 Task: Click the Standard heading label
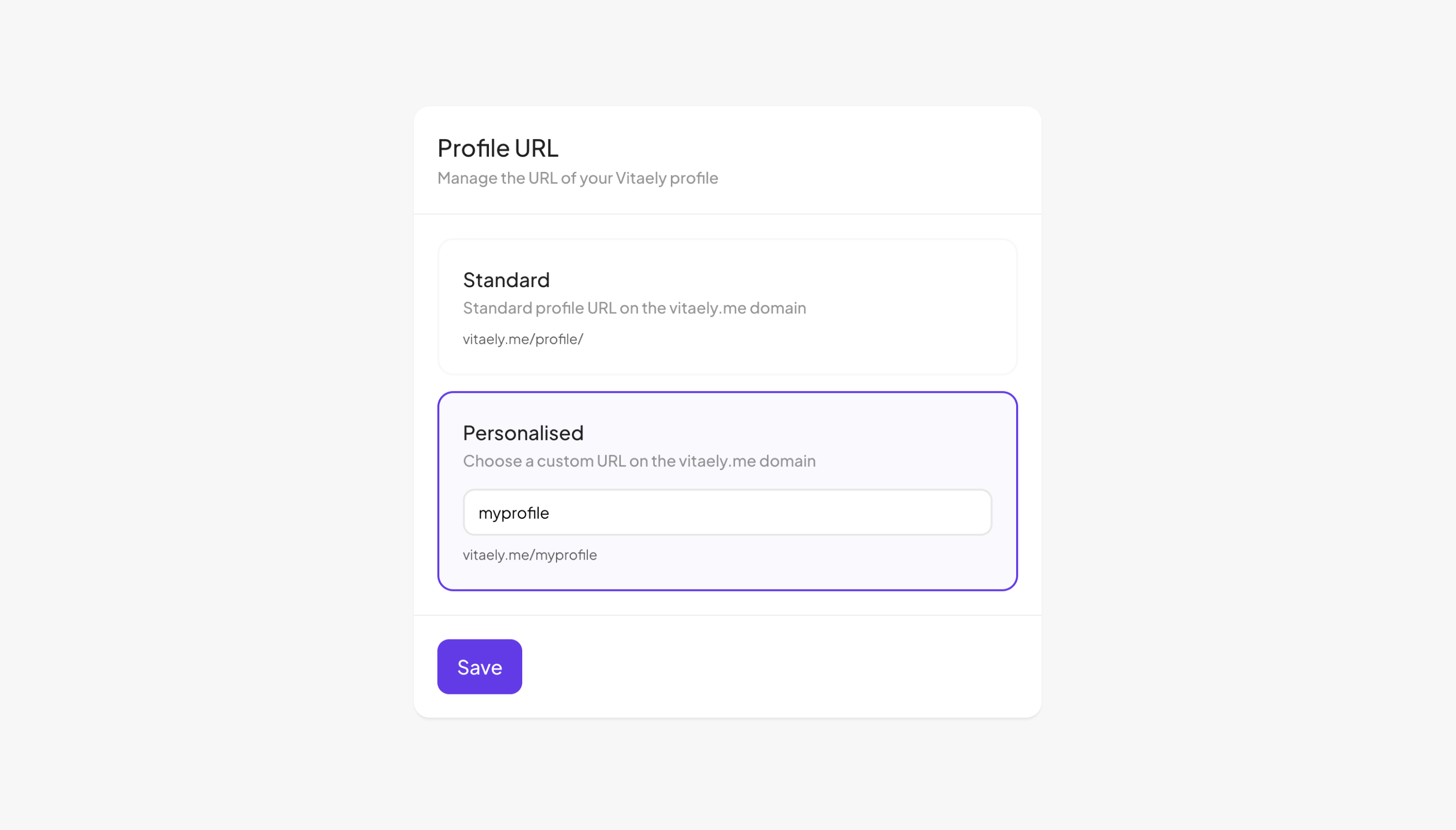pos(506,280)
